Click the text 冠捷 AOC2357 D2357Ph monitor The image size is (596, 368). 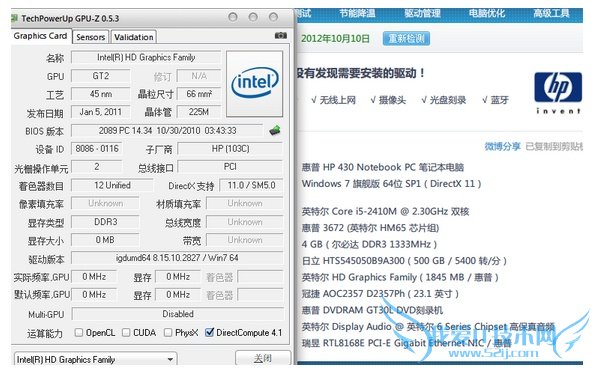pos(380,293)
